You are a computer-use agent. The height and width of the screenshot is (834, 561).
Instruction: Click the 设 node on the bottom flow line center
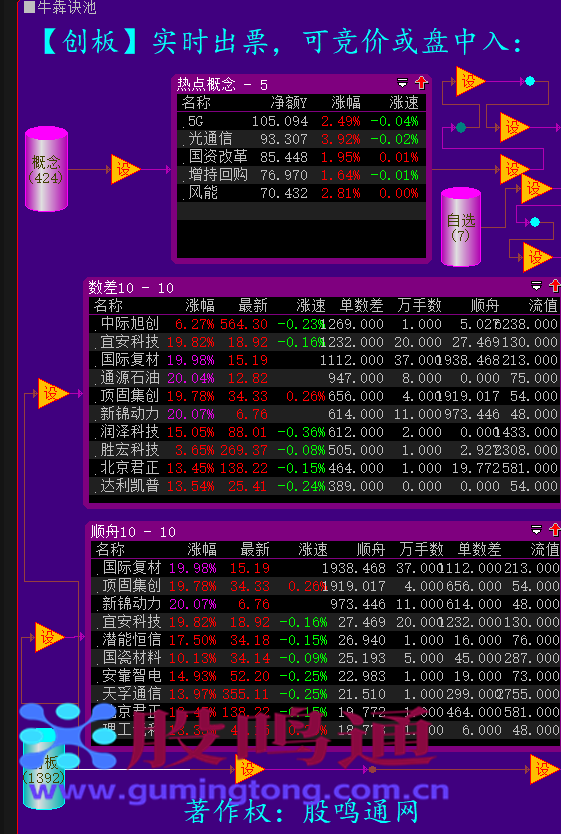click(249, 769)
